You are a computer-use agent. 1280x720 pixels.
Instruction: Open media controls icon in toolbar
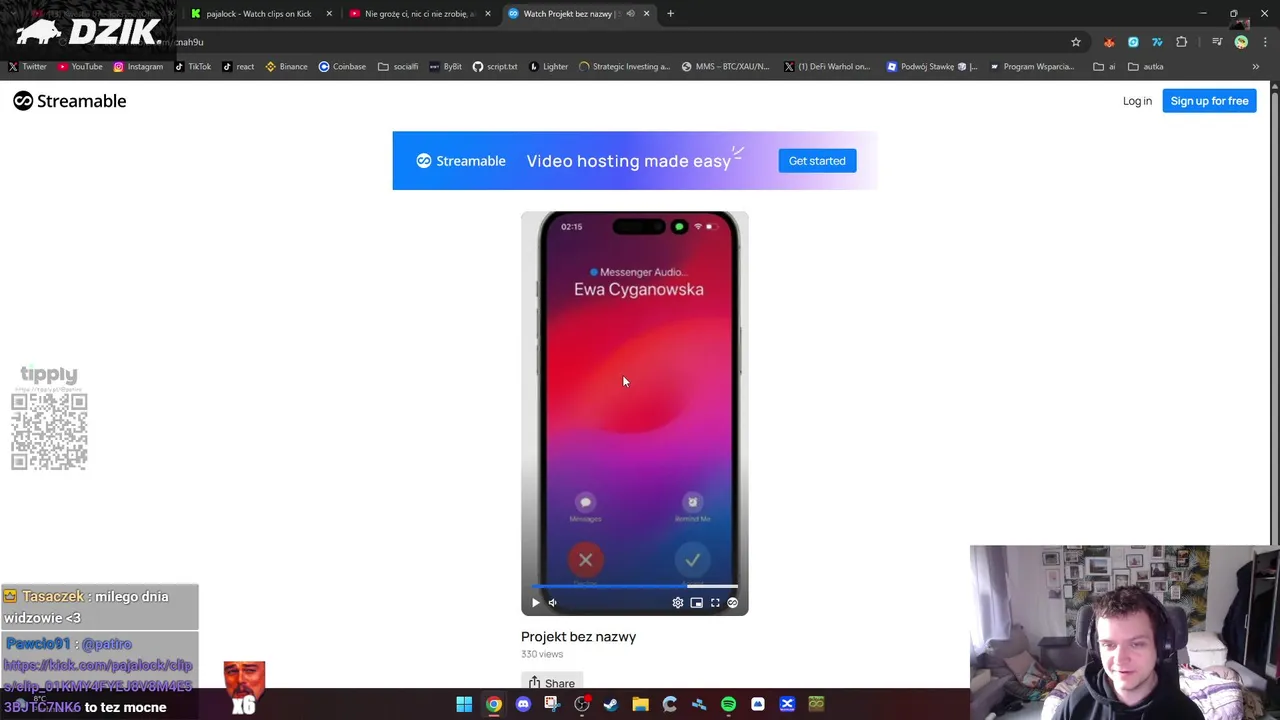(1217, 42)
